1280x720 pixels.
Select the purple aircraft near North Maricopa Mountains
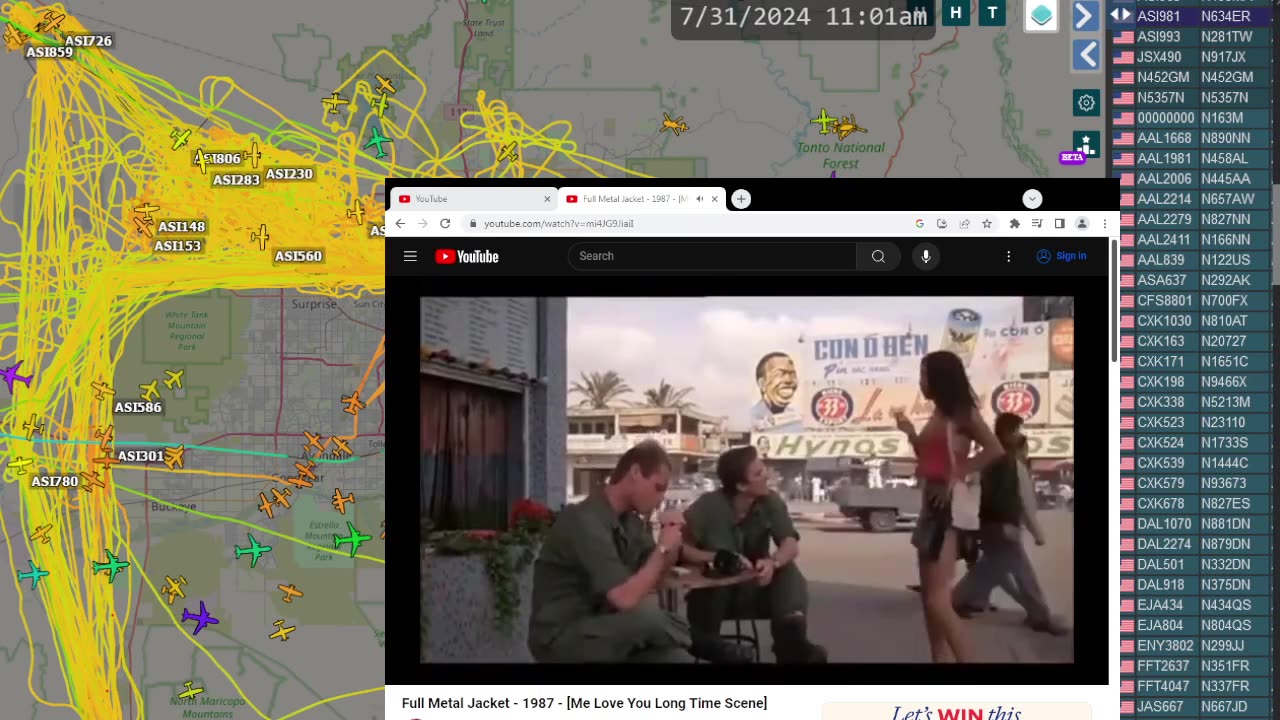[x=199, y=618]
